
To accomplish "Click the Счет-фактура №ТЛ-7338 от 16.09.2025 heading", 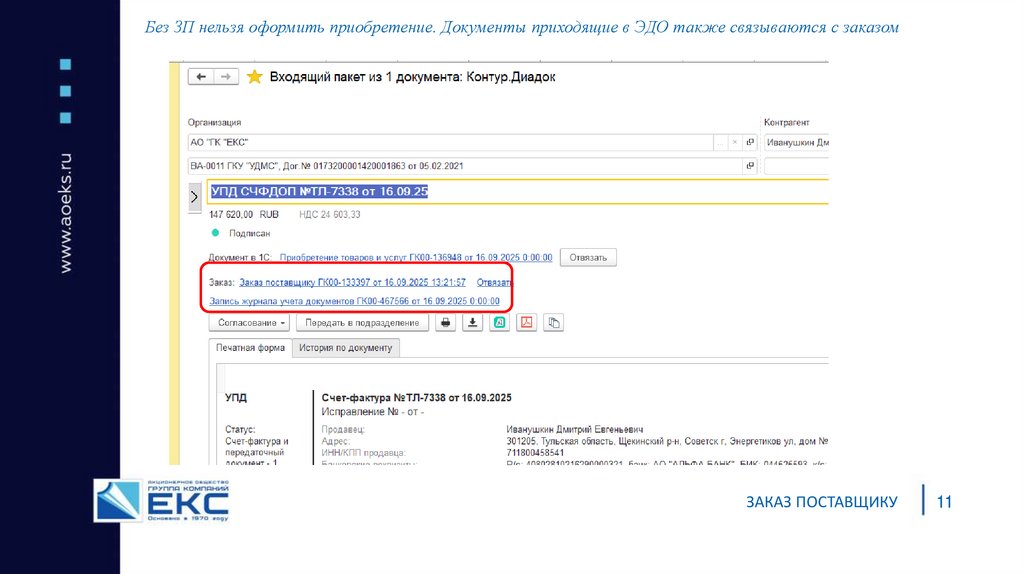I will pos(417,397).
